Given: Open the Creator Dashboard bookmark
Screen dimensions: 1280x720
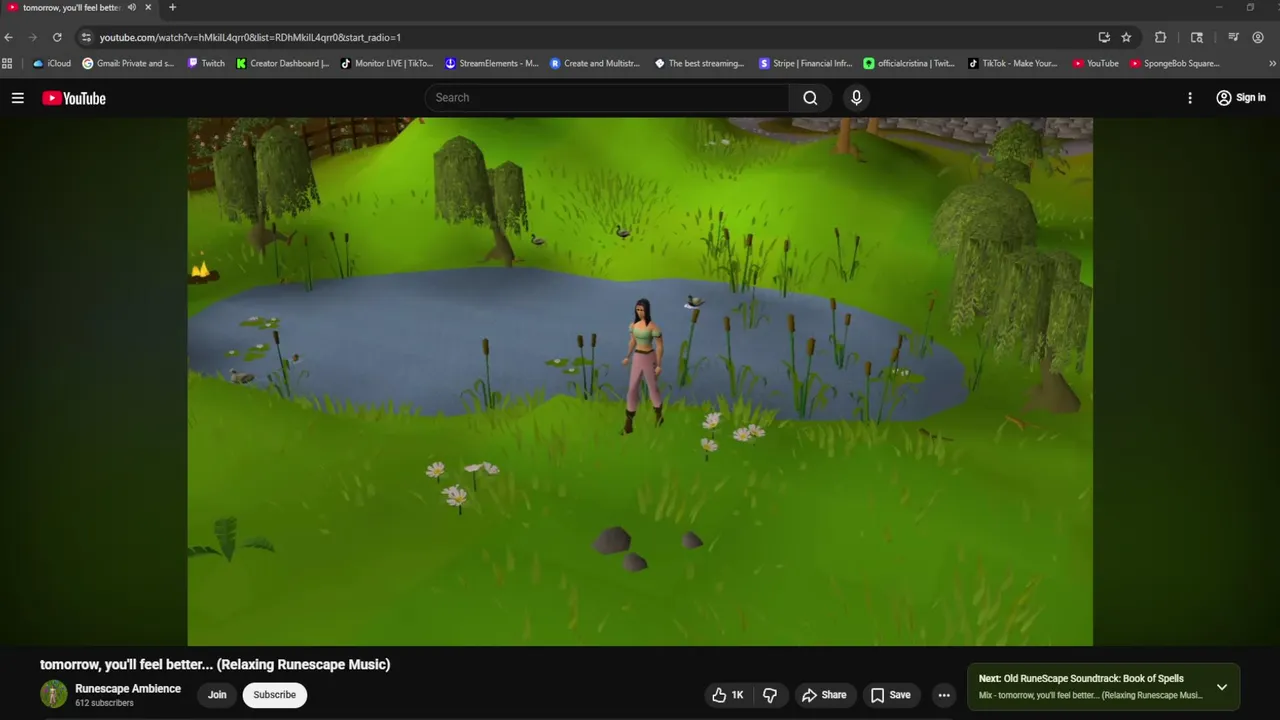Looking at the screenshot, I should pos(283,63).
